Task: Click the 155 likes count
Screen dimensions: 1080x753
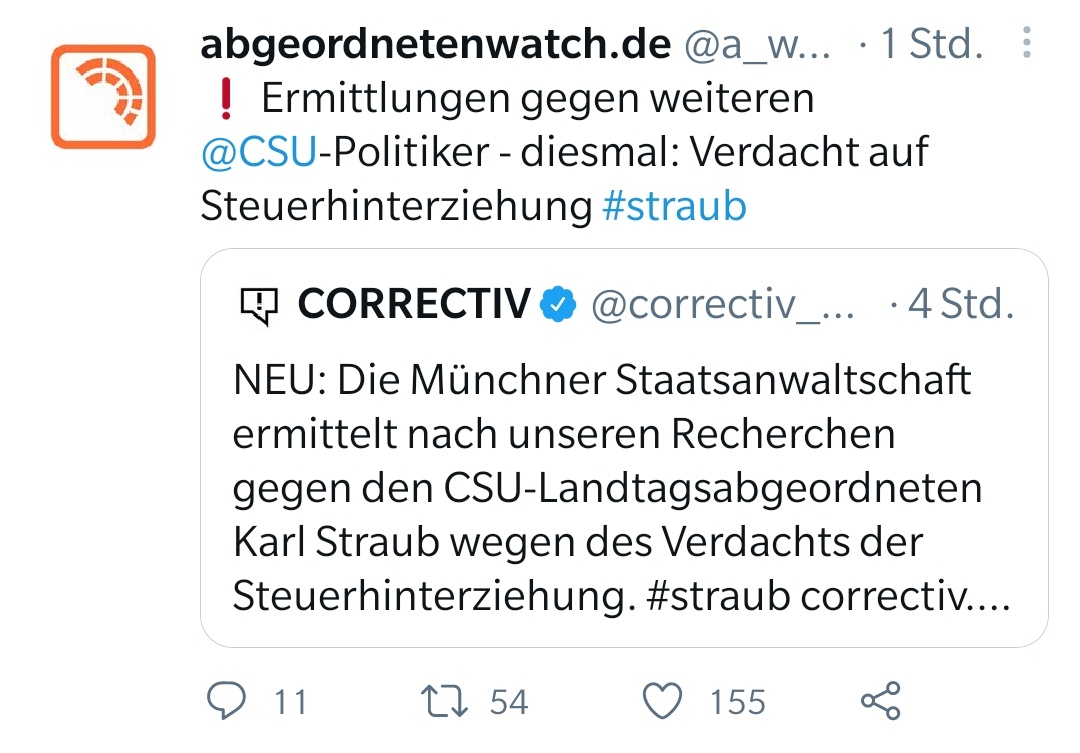Action: [x=737, y=702]
